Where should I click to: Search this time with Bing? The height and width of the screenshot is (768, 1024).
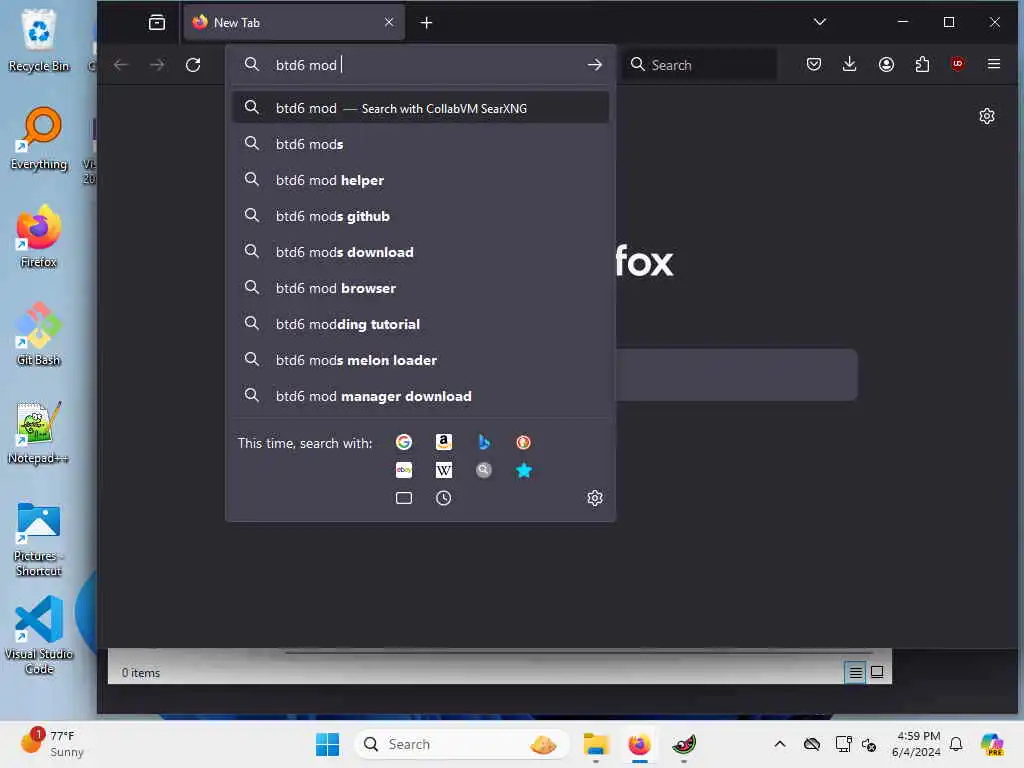(484, 442)
